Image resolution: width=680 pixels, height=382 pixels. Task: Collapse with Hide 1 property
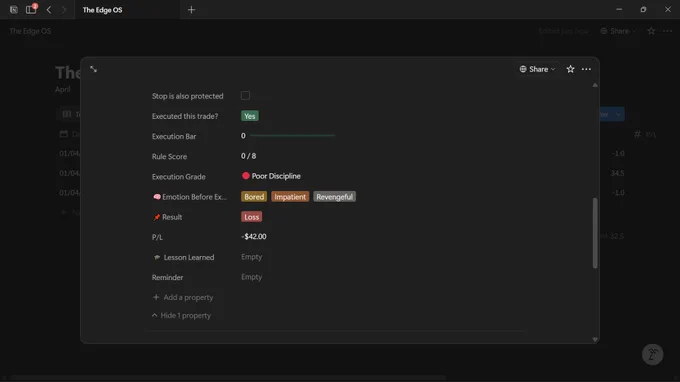pos(181,316)
